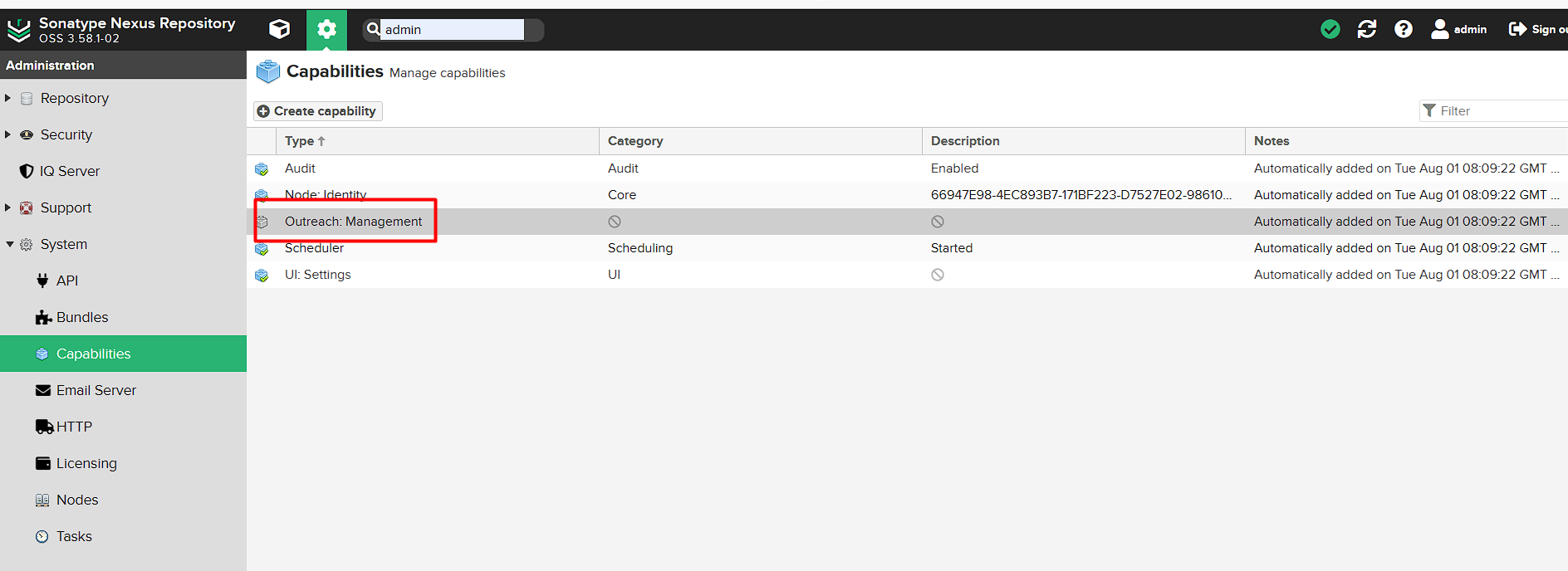The height and width of the screenshot is (571, 1568).
Task: Click the Audit capability row icon
Action: pos(262,168)
